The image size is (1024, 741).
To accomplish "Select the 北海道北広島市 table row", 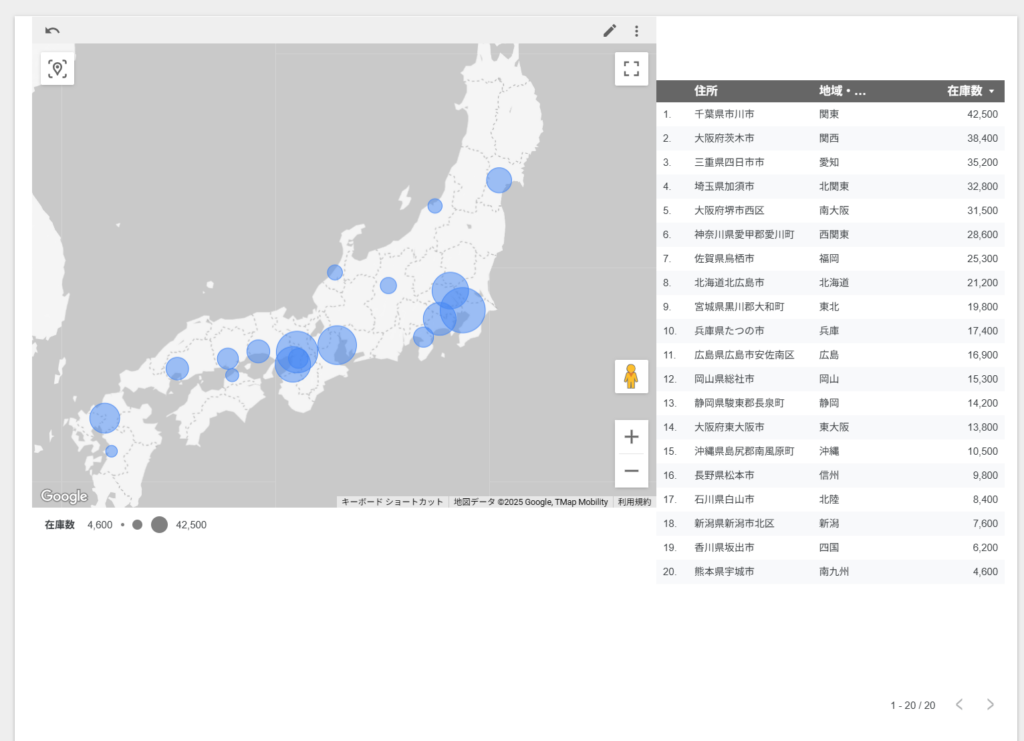I will pos(830,283).
